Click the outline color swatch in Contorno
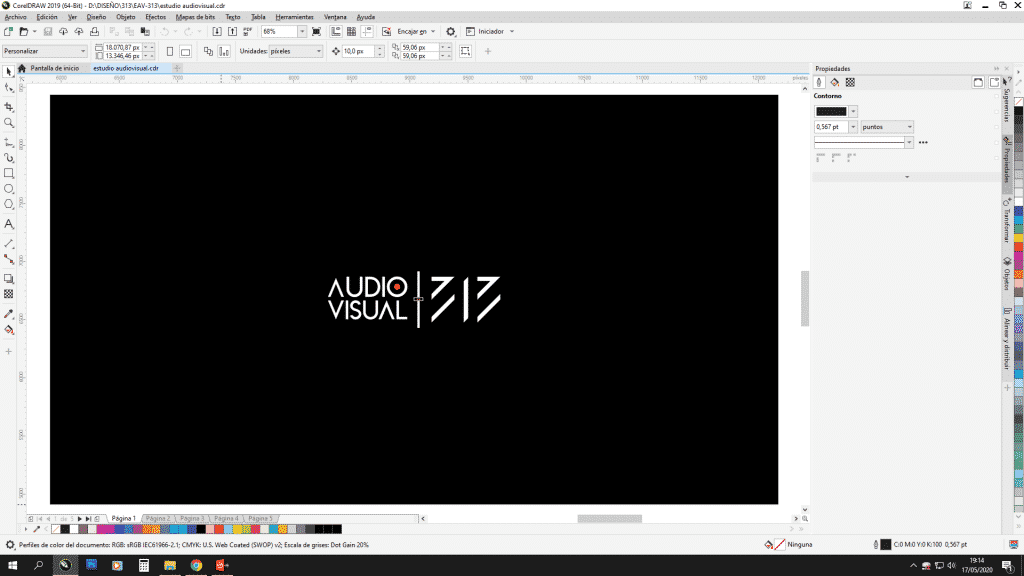Screen dimensions: 1024x576 tap(831, 111)
